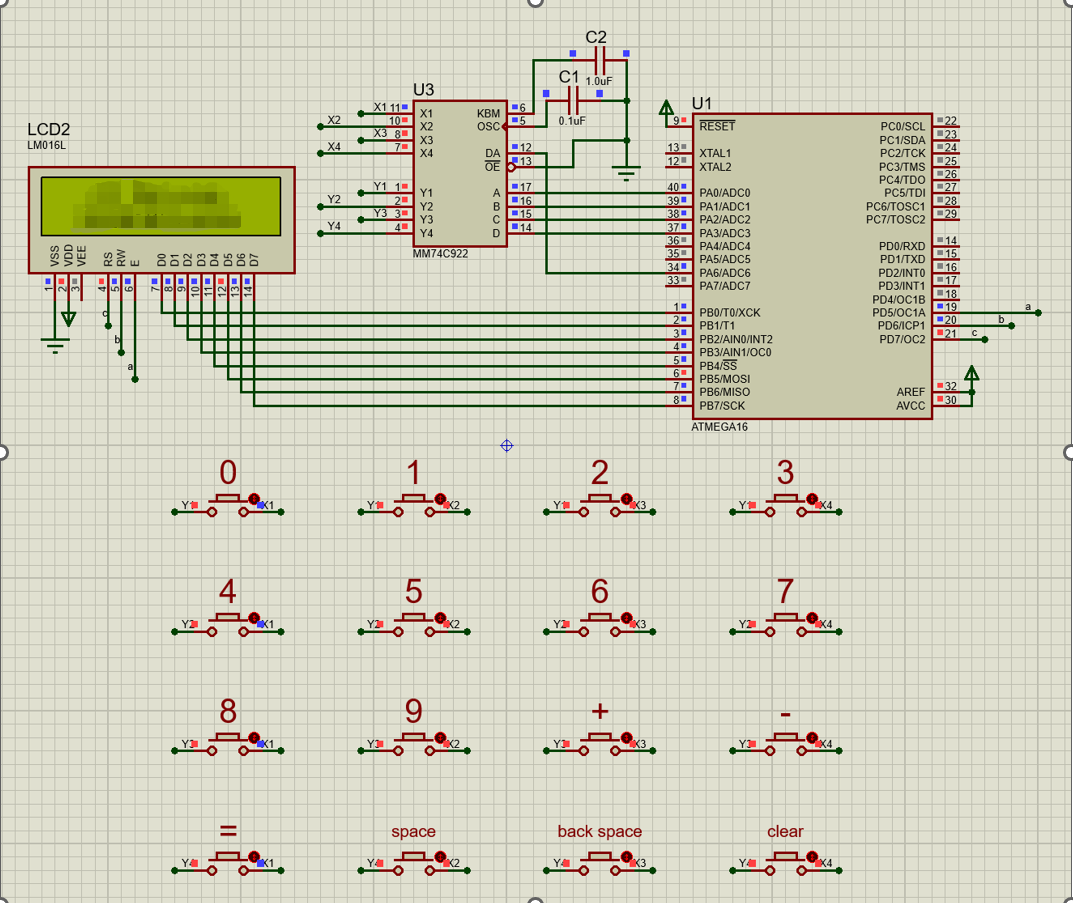The image size is (1073, 903).
Task: Select capacitor C1 symbol
Action: coord(573,101)
